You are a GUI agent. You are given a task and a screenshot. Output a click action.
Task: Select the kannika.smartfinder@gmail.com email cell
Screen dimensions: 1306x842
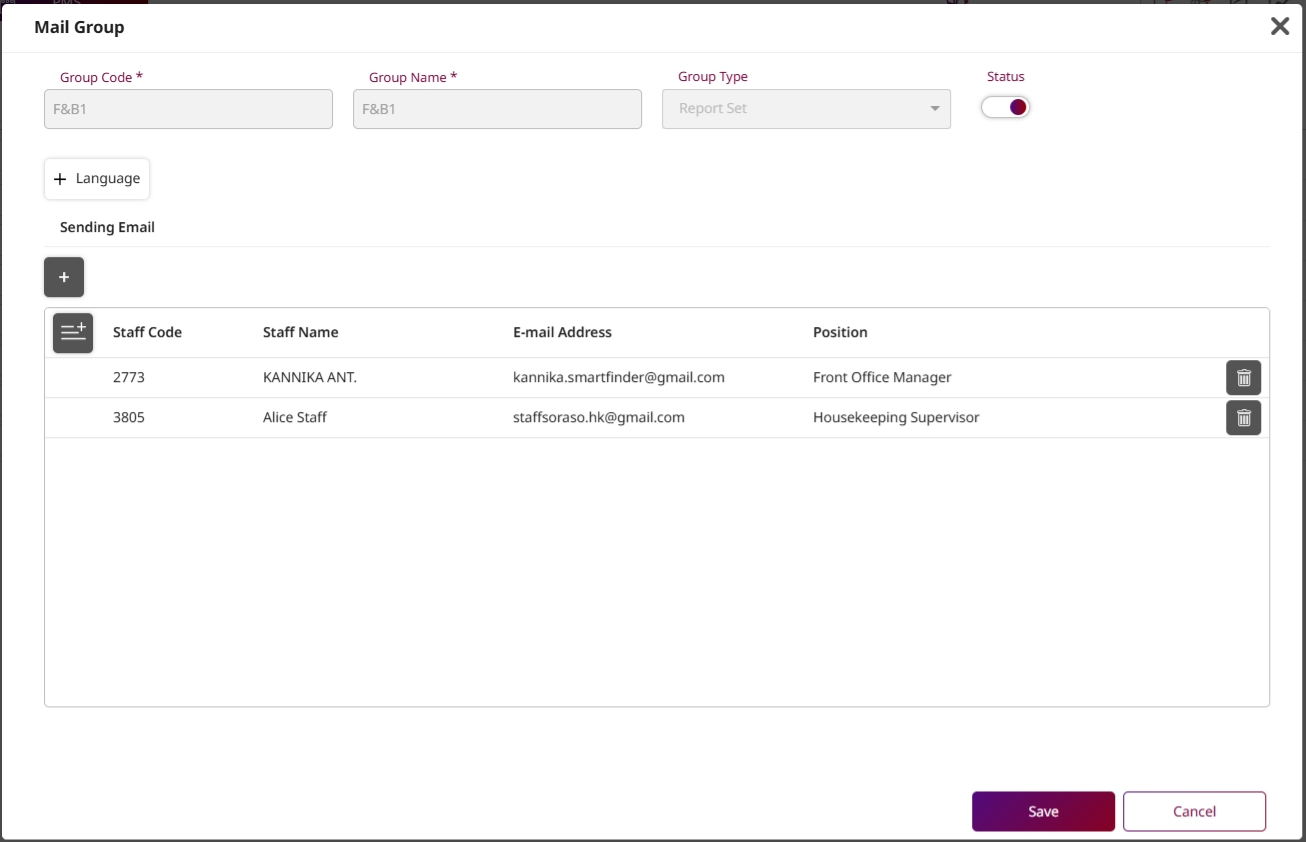pos(618,377)
